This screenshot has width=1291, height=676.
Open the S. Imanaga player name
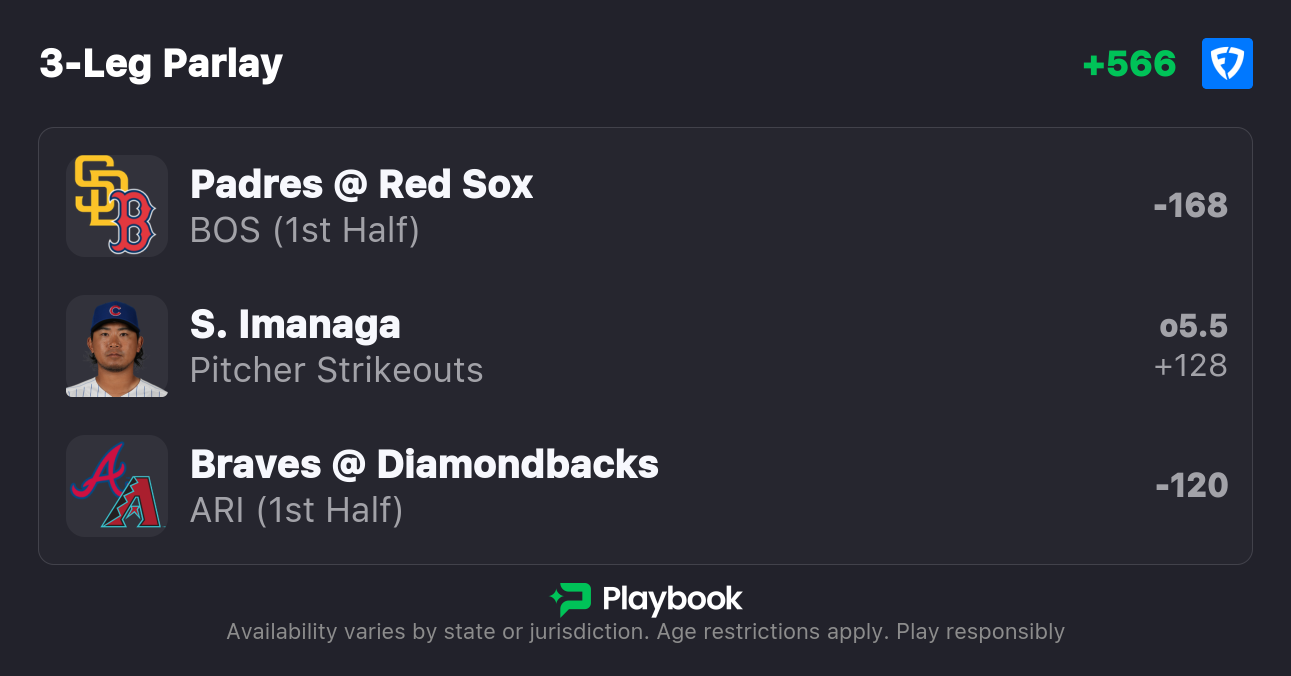click(295, 325)
